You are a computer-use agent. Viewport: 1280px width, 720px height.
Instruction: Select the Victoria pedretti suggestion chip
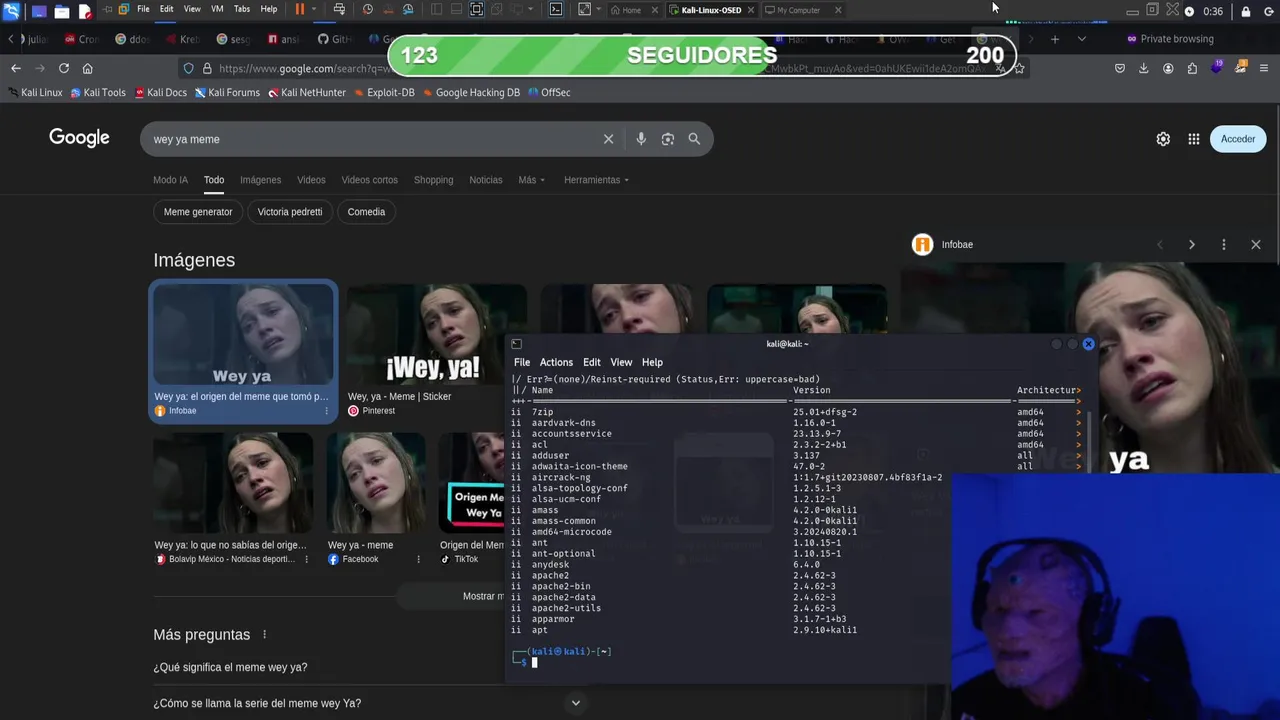(x=290, y=212)
